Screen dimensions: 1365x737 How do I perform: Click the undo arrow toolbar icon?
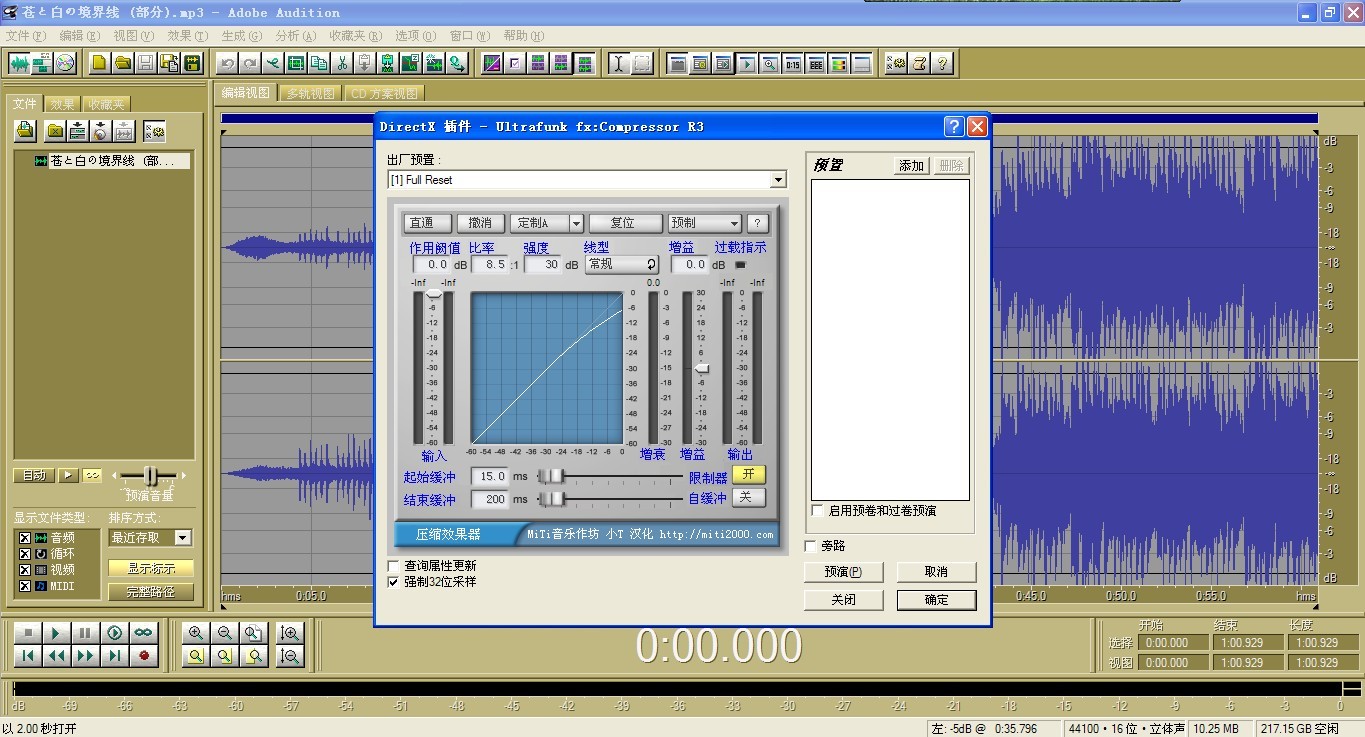pyautogui.click(x=227, y=63)
